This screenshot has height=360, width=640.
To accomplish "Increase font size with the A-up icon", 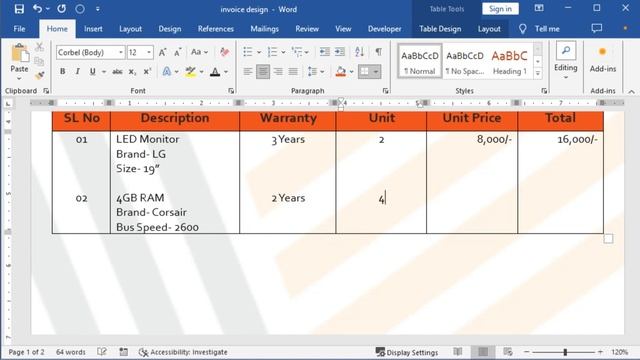I will (162, 52).
